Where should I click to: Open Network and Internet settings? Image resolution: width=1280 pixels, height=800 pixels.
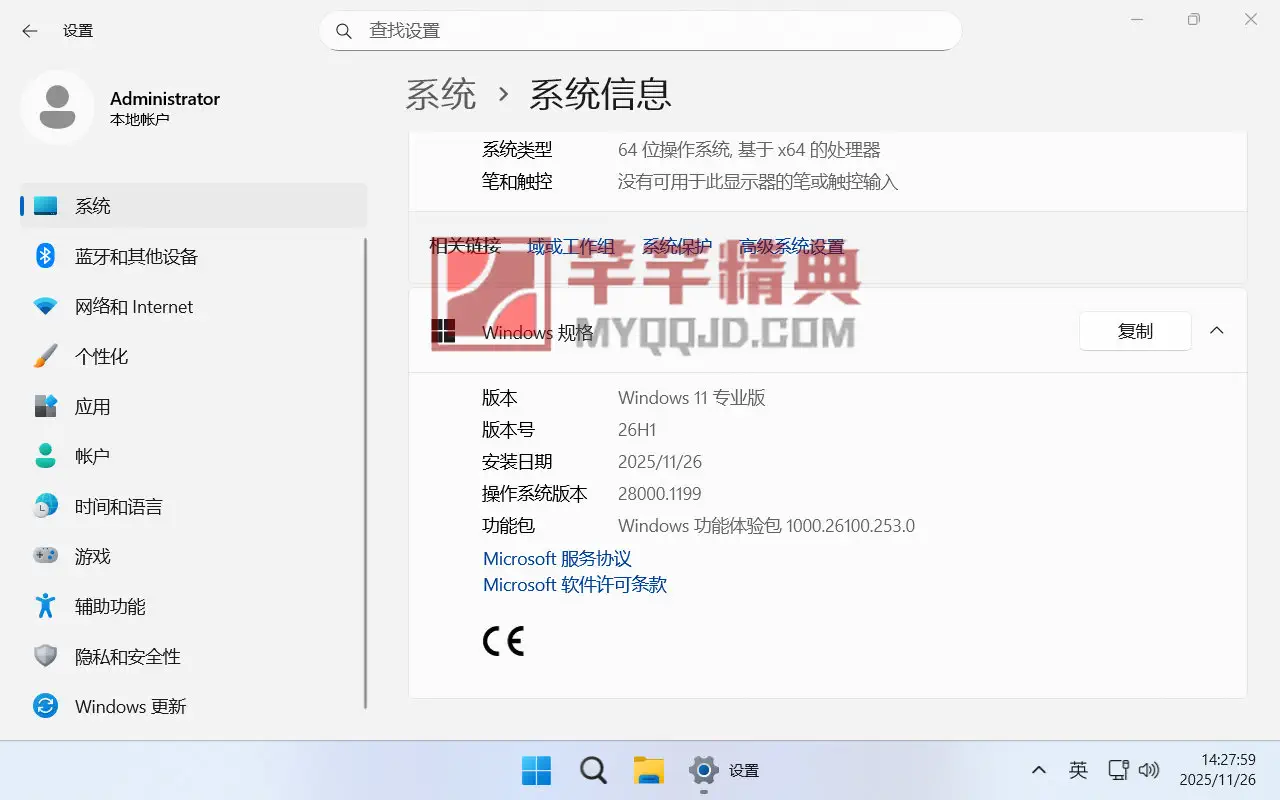[x=133, y=307]
